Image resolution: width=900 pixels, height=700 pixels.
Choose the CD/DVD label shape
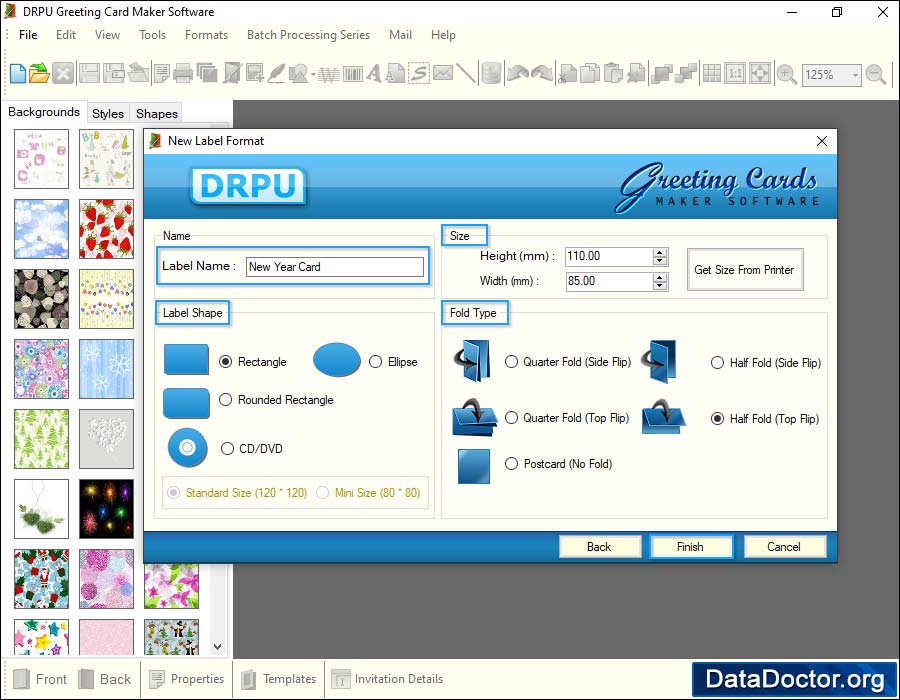(227, 448)
